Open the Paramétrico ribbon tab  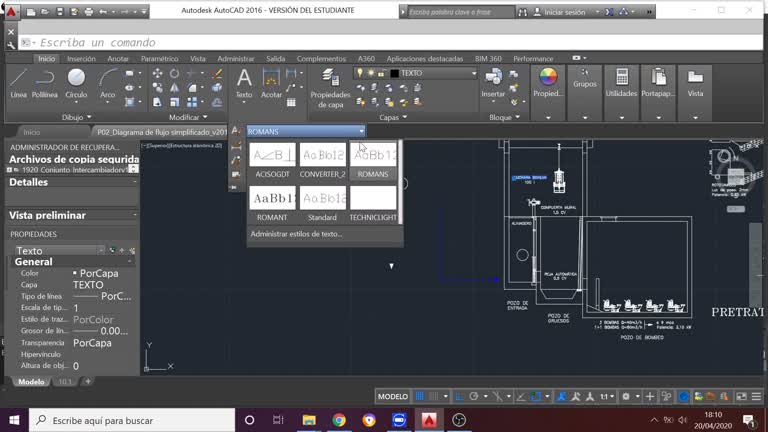[x=160, y=58]
